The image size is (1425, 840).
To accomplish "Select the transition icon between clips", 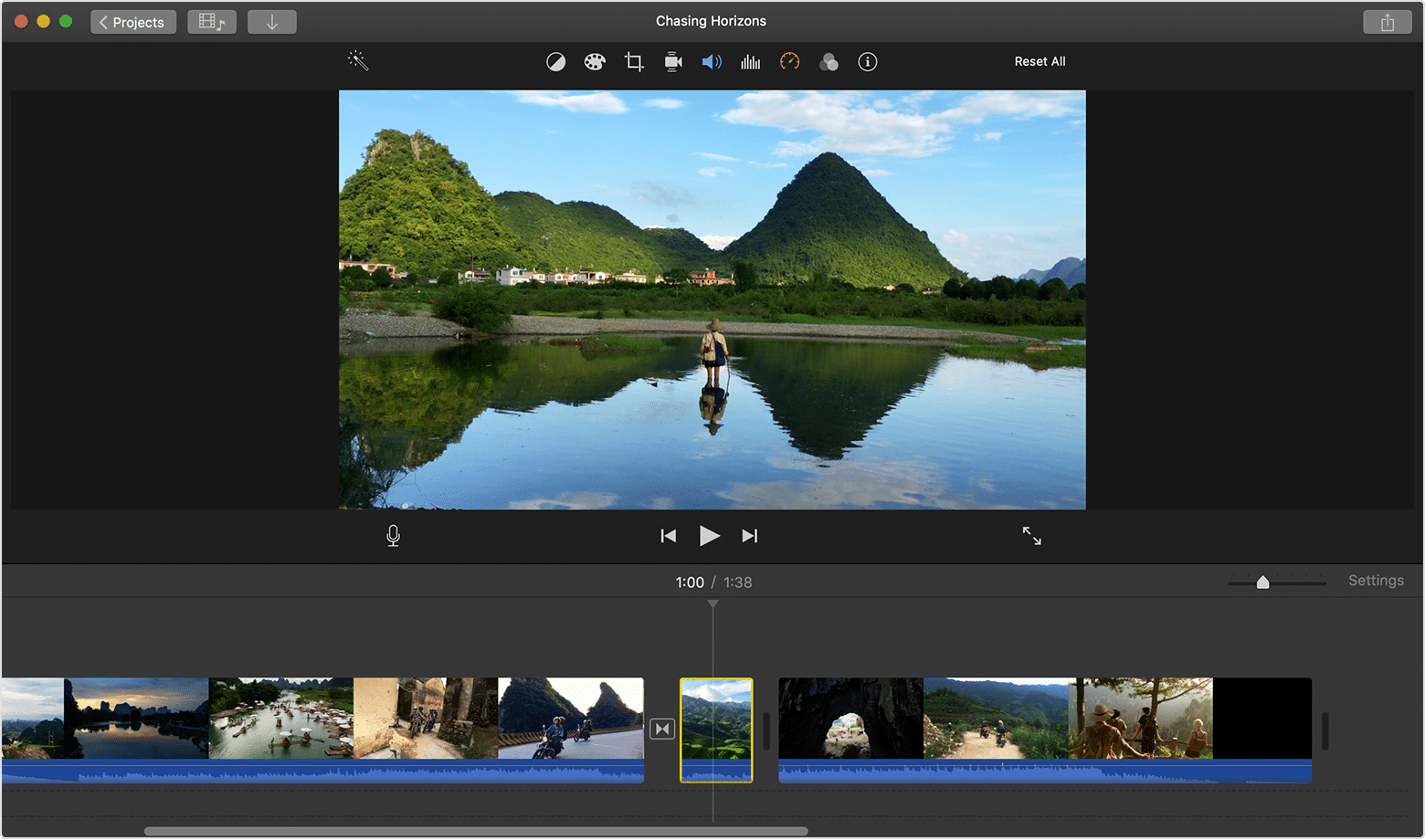I will coord(662,728).
